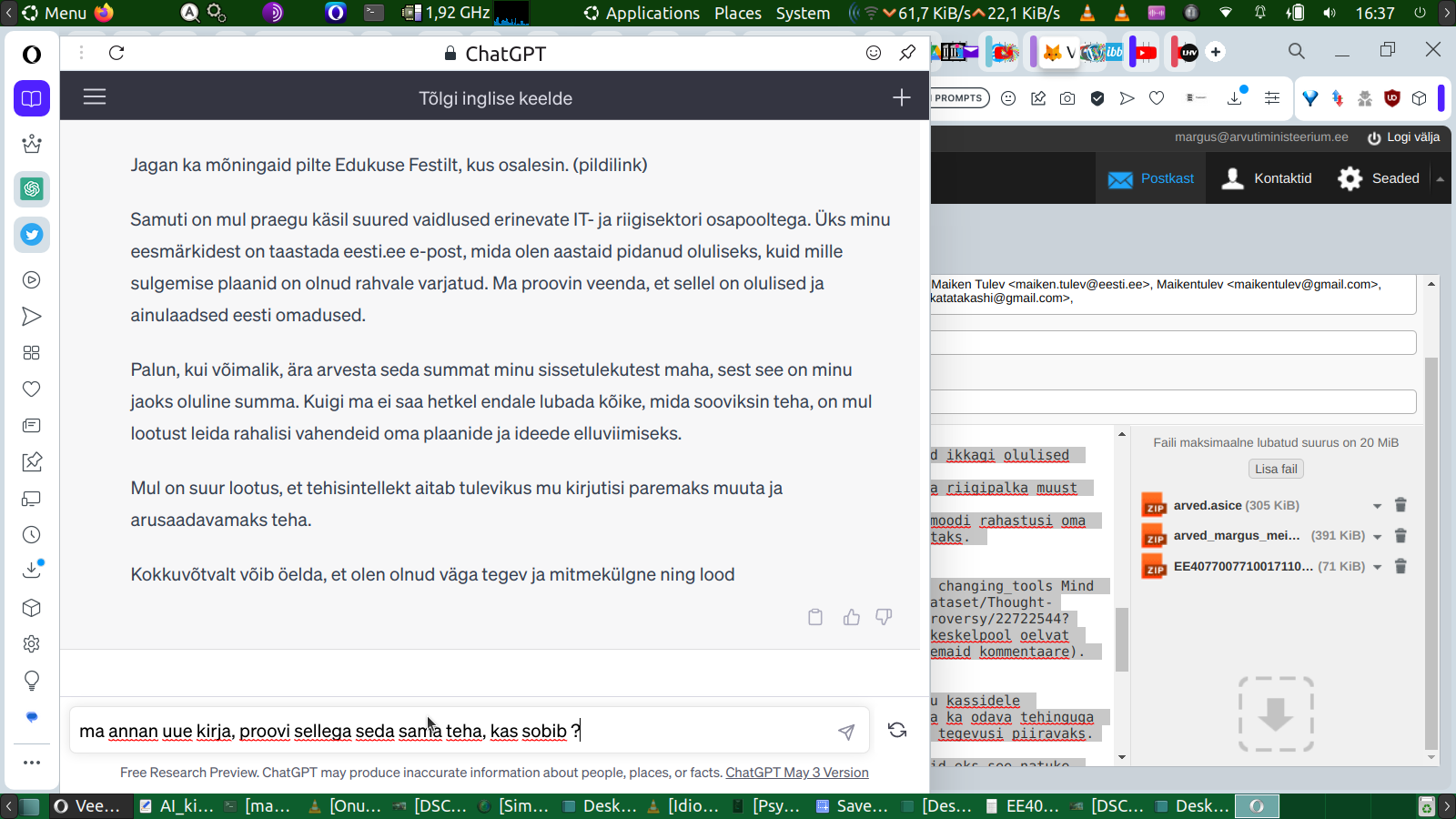Open the uBlock Origin extension icon
The height and width of the screenshot is (819, 1456).
[x=1392, y=98]
